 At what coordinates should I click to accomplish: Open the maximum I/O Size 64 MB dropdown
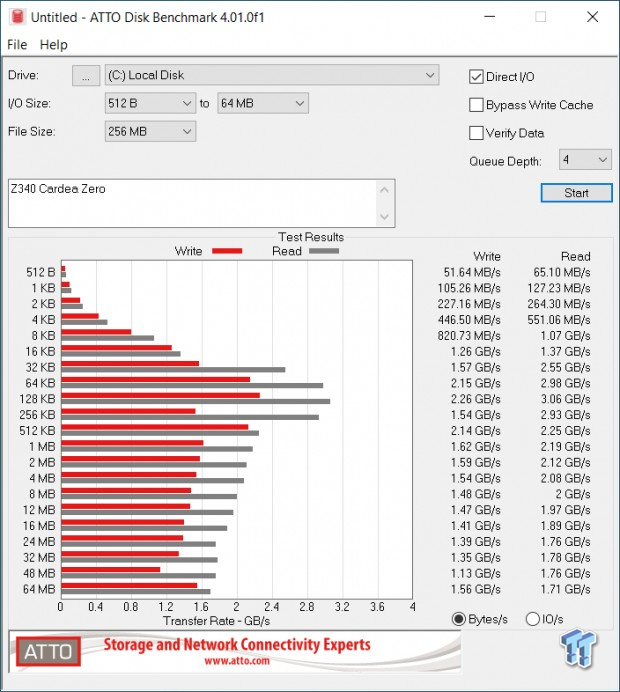tap(263, 103)
